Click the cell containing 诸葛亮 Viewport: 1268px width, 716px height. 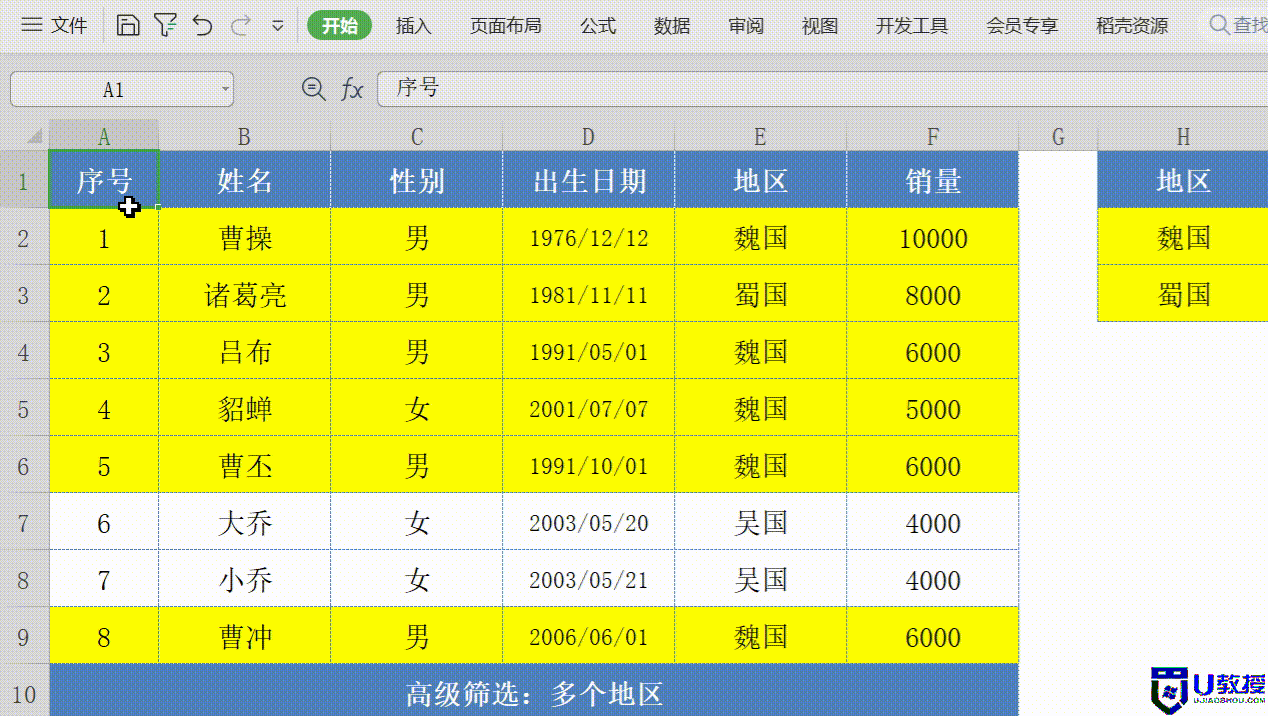[x=244, y=294]
